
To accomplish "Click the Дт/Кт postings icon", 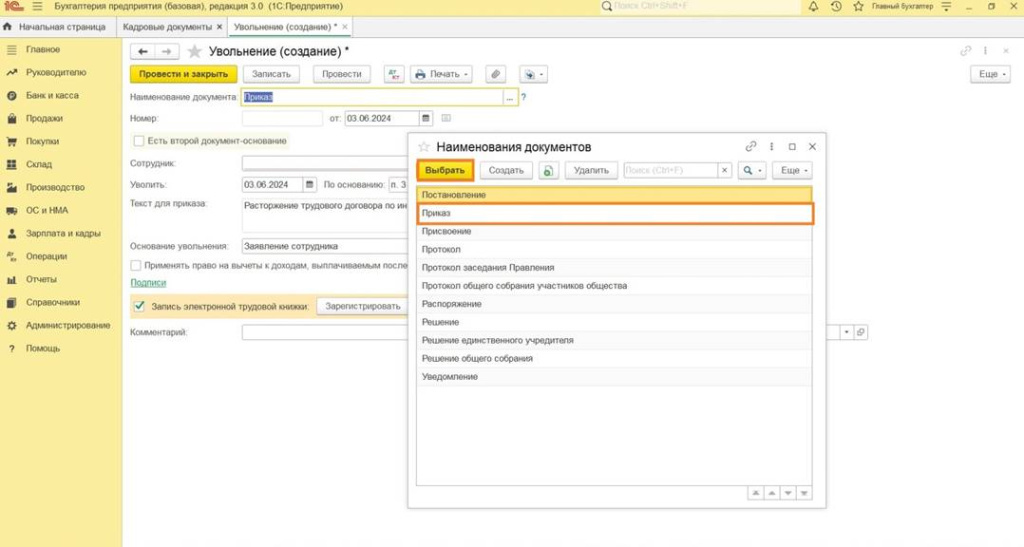I will [x=393, y=74].
